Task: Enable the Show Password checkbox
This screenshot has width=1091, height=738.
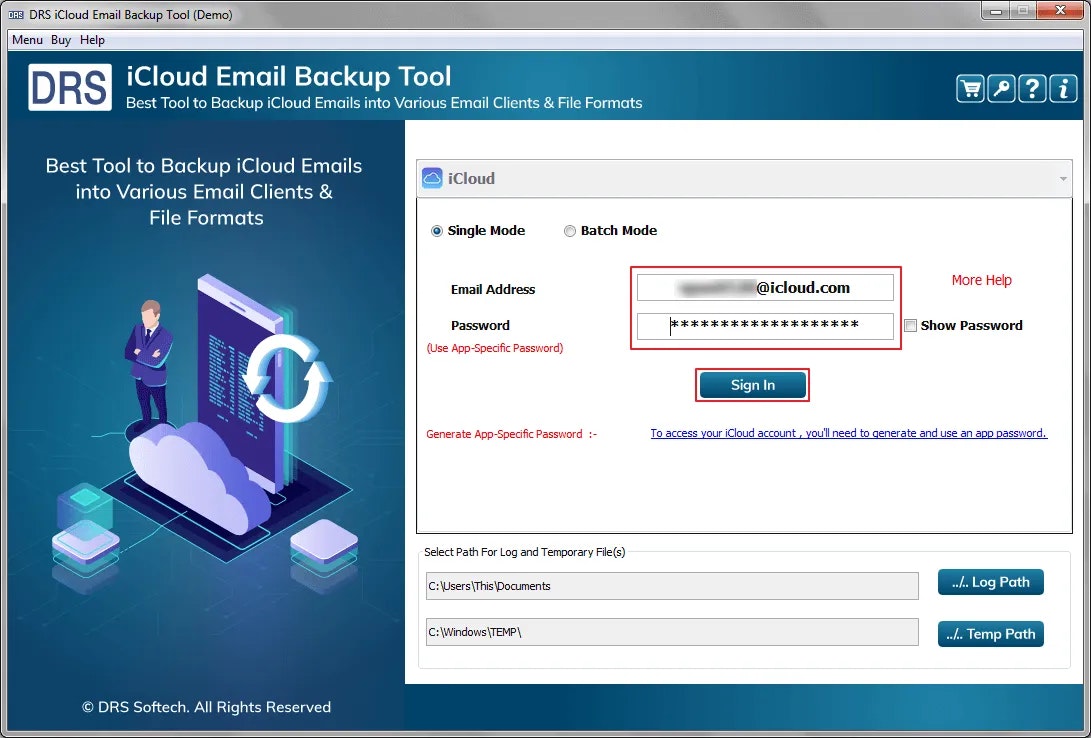Action: (x=910, y=326)
